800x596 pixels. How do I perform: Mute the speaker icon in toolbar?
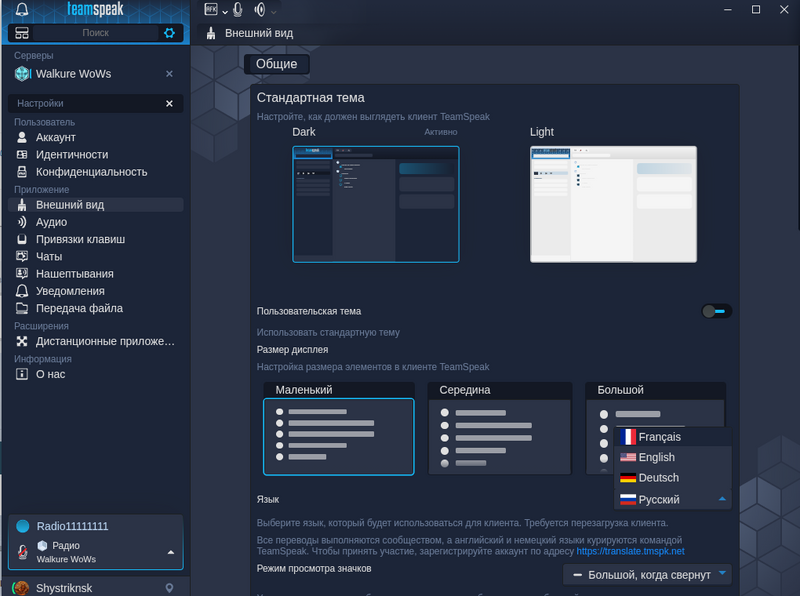pyautogui.click(x=260, y=9)
